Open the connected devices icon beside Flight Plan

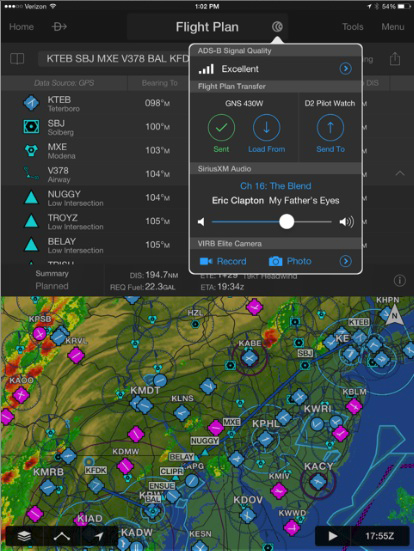click(x=277, y=27)
